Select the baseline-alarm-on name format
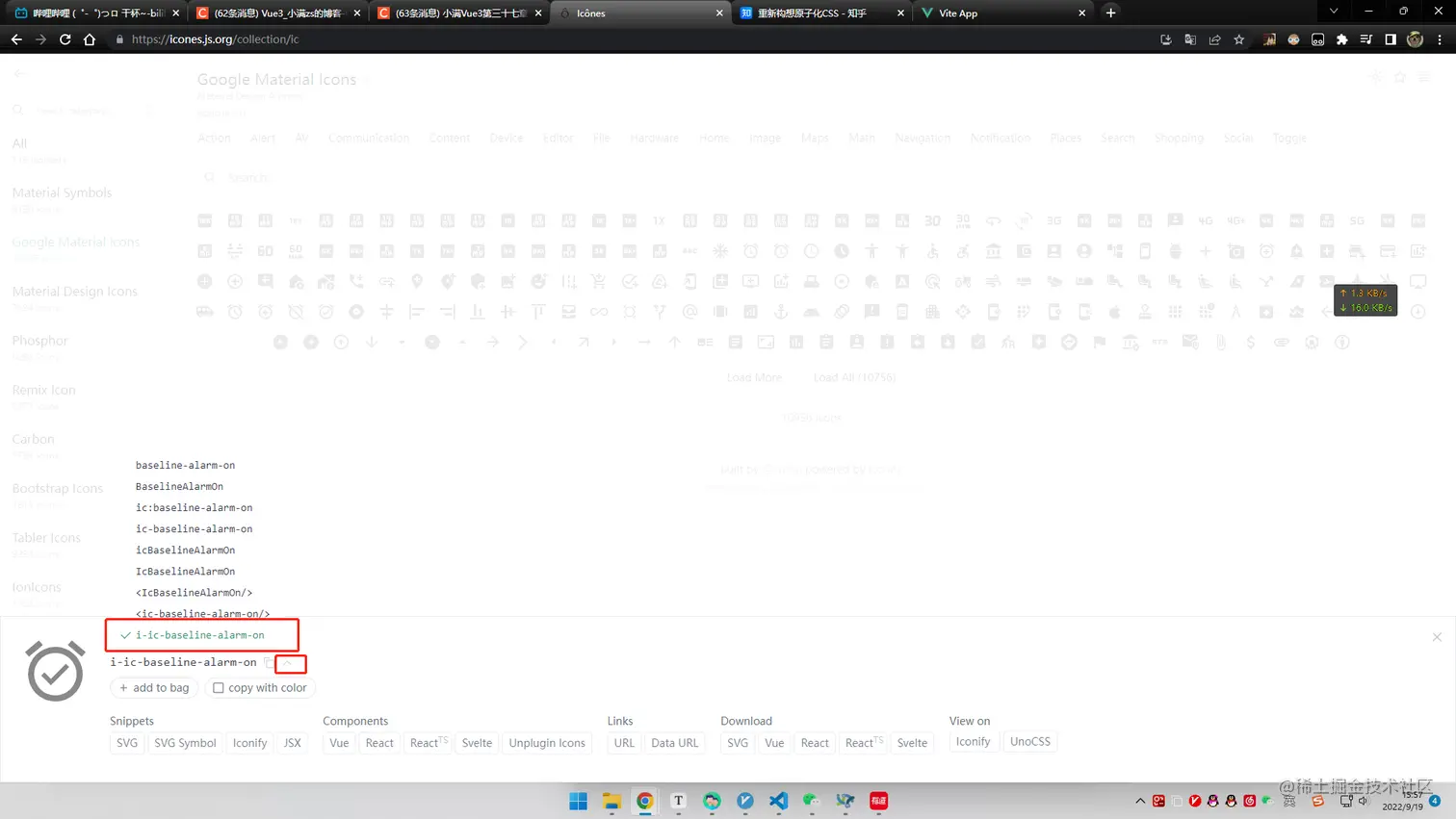The image size is (1456, 819). click(x=185, y=465)
